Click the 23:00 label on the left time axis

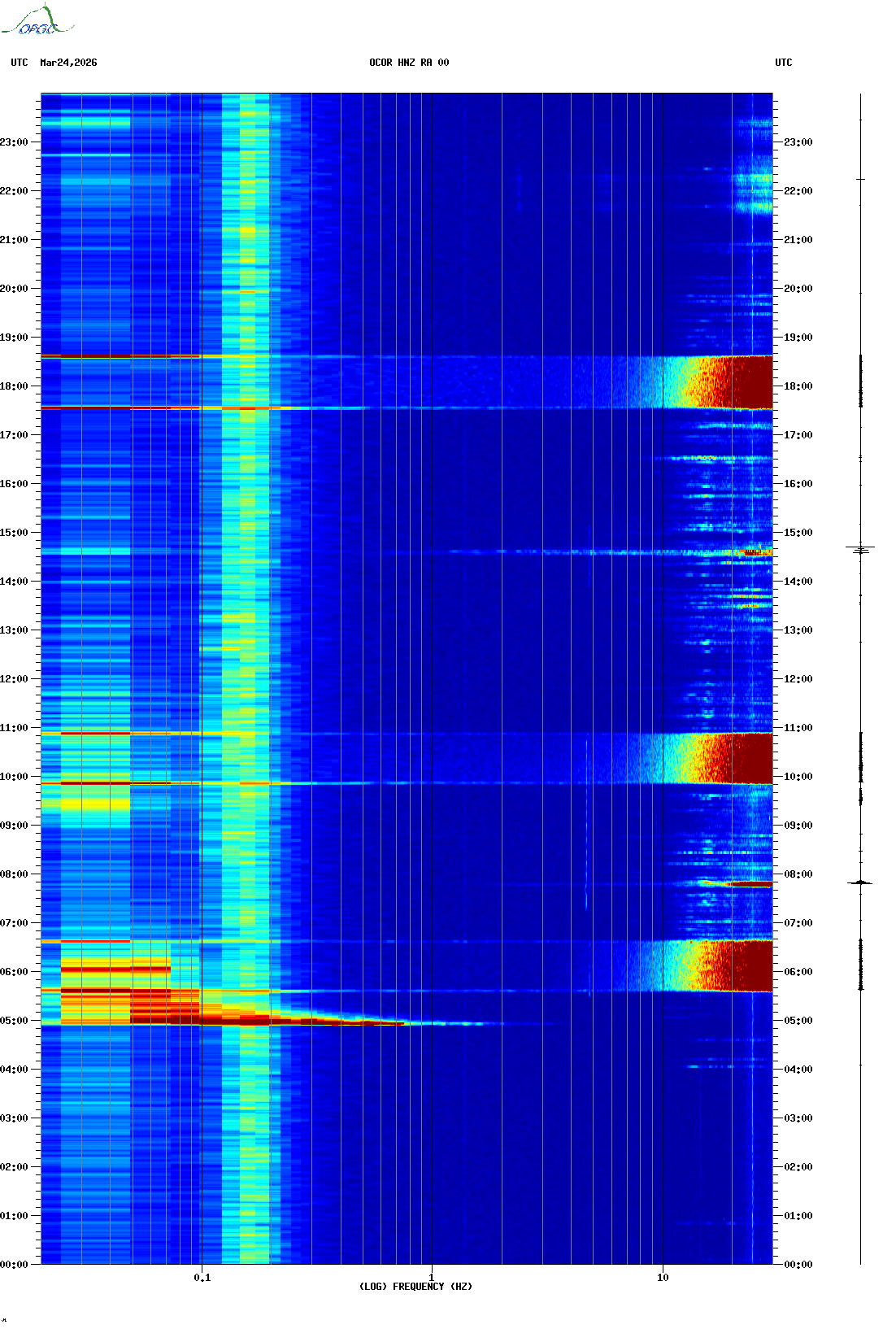[14, 142]
